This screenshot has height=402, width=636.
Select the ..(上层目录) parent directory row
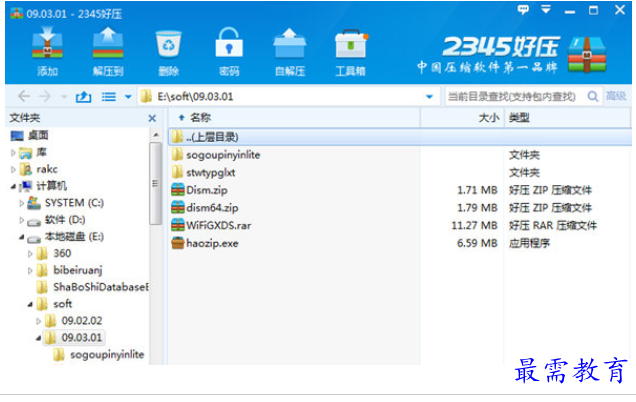point(400,137)
